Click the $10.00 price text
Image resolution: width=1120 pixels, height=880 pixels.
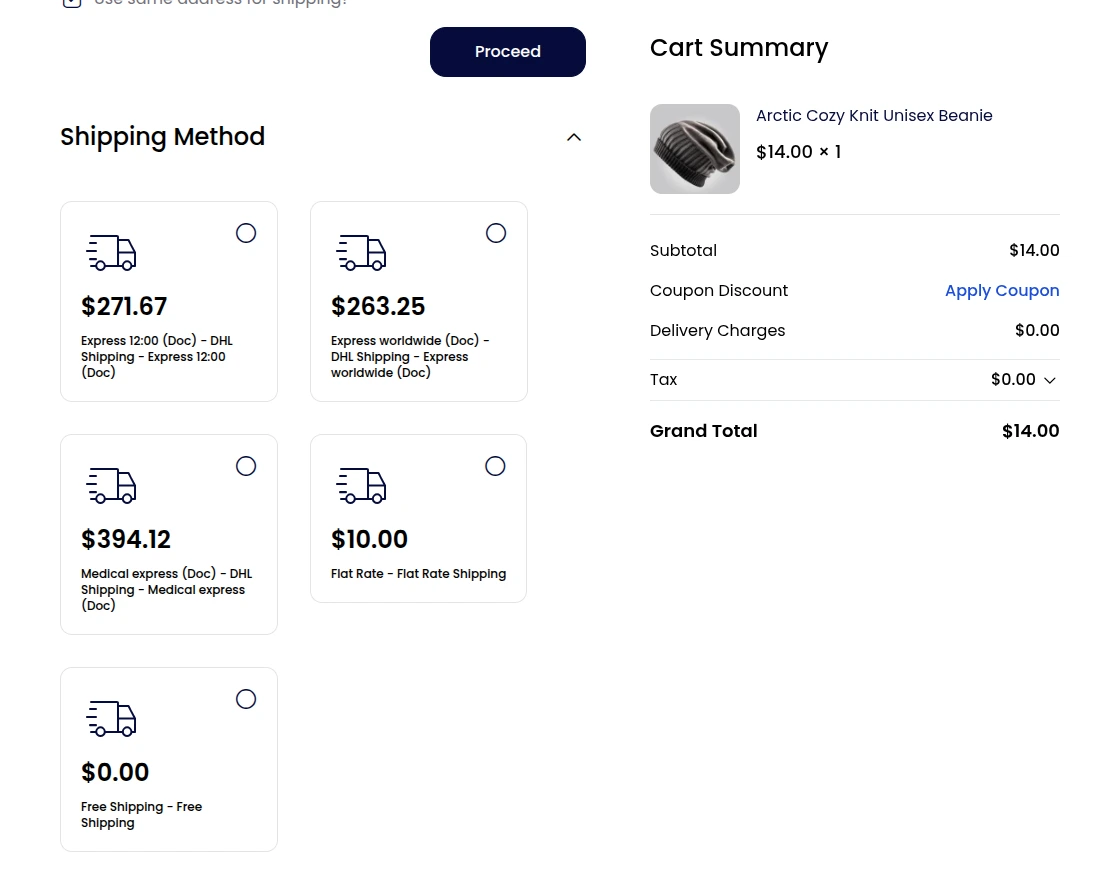pyautogui.click(x=369, y=539)
